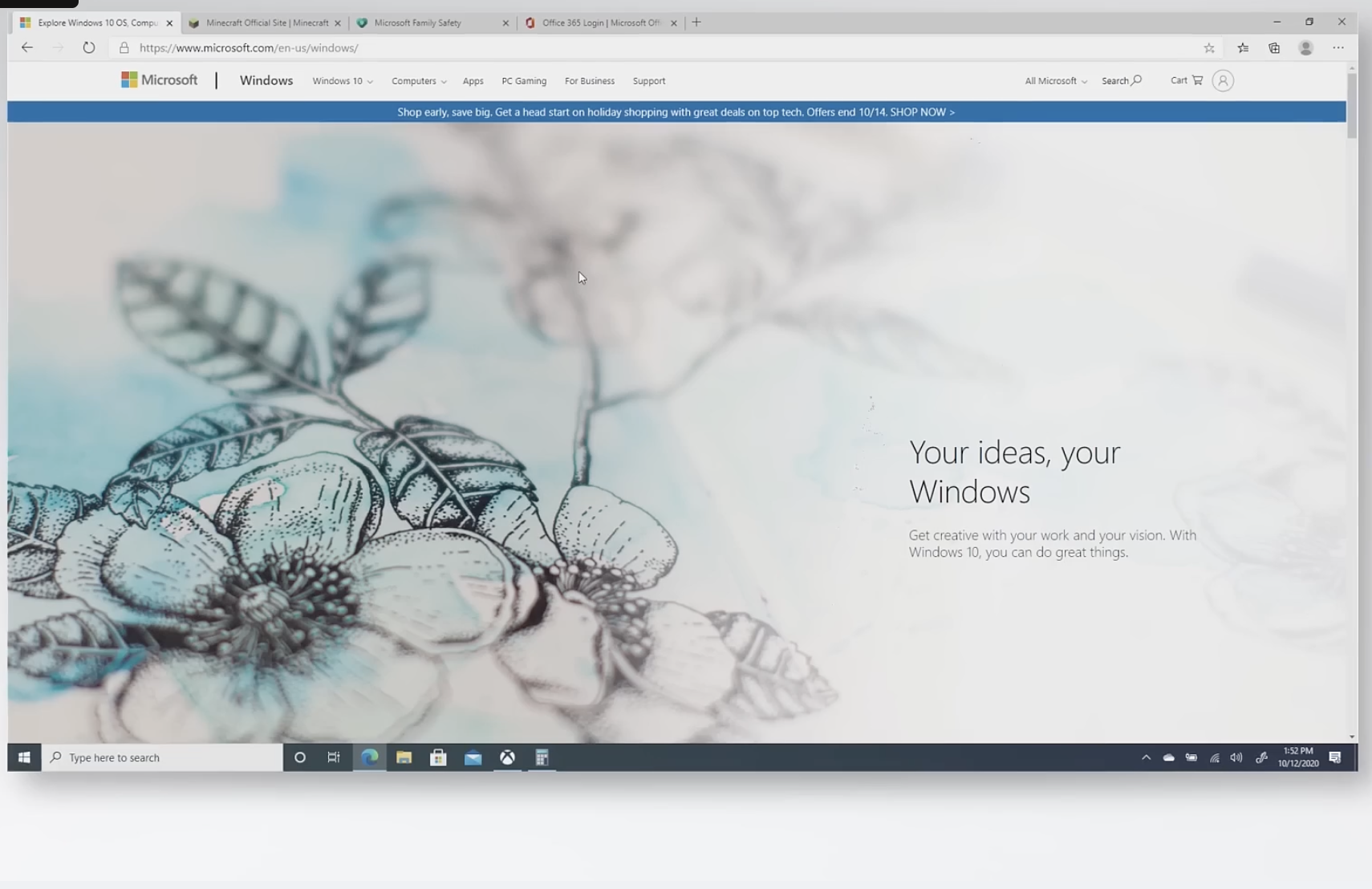The image size is (1372, 889).
Task: Close the Microsoft Family Safety tab
Action: click(x=505, y=23)
